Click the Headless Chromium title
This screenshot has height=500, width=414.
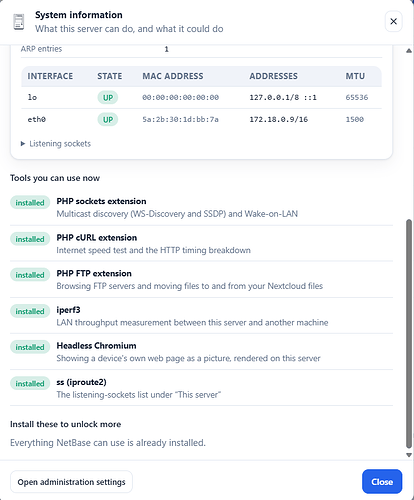[96, 346]
